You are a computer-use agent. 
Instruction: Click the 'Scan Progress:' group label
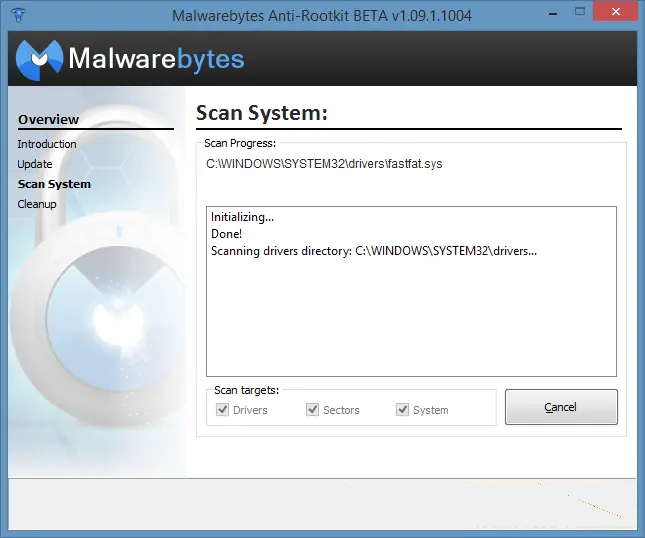click(240, 143)
